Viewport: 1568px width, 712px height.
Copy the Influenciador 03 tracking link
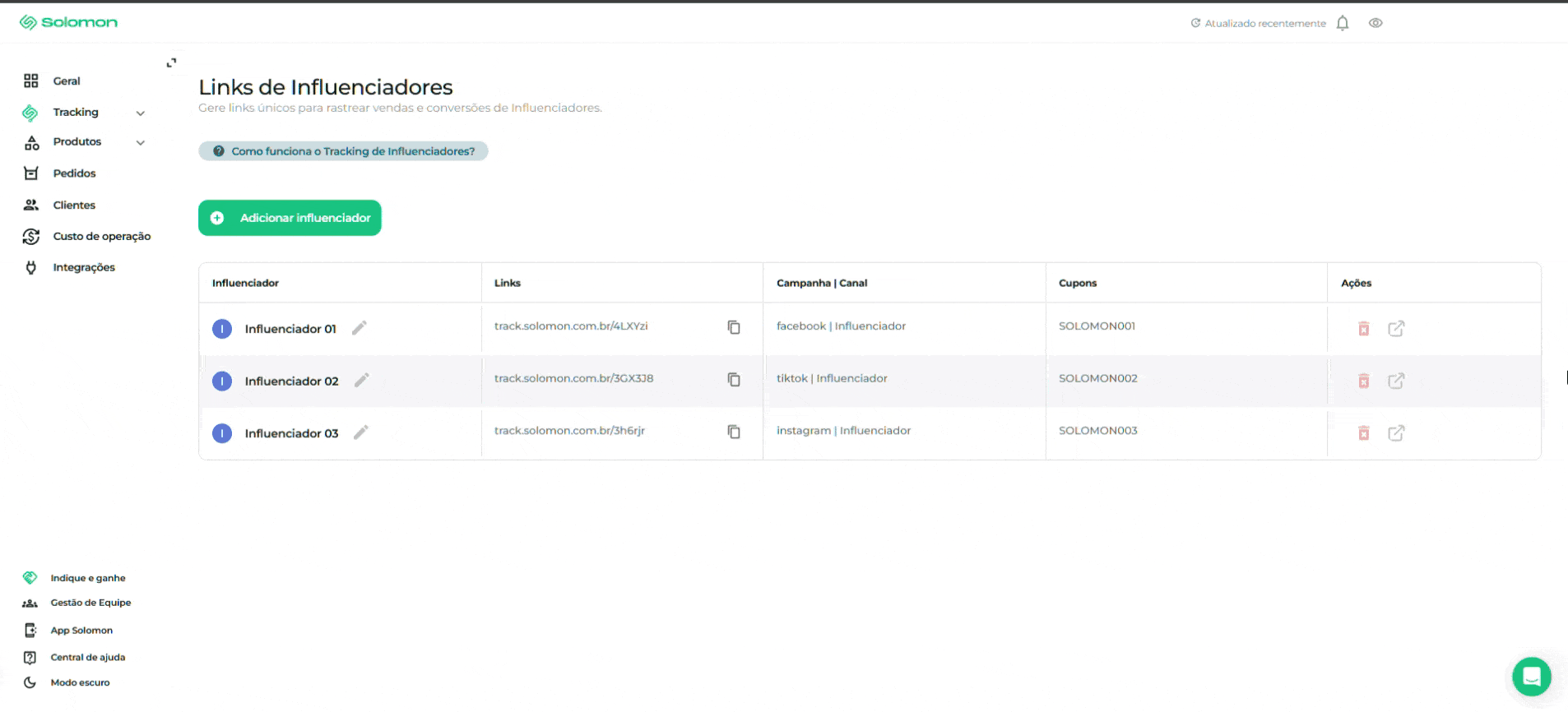(734, 432)
